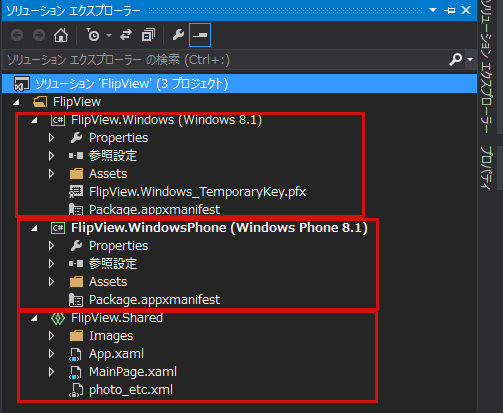Expand Properties under FlipView.Windows
The image size is (503, 413).
tap(51, 138)
